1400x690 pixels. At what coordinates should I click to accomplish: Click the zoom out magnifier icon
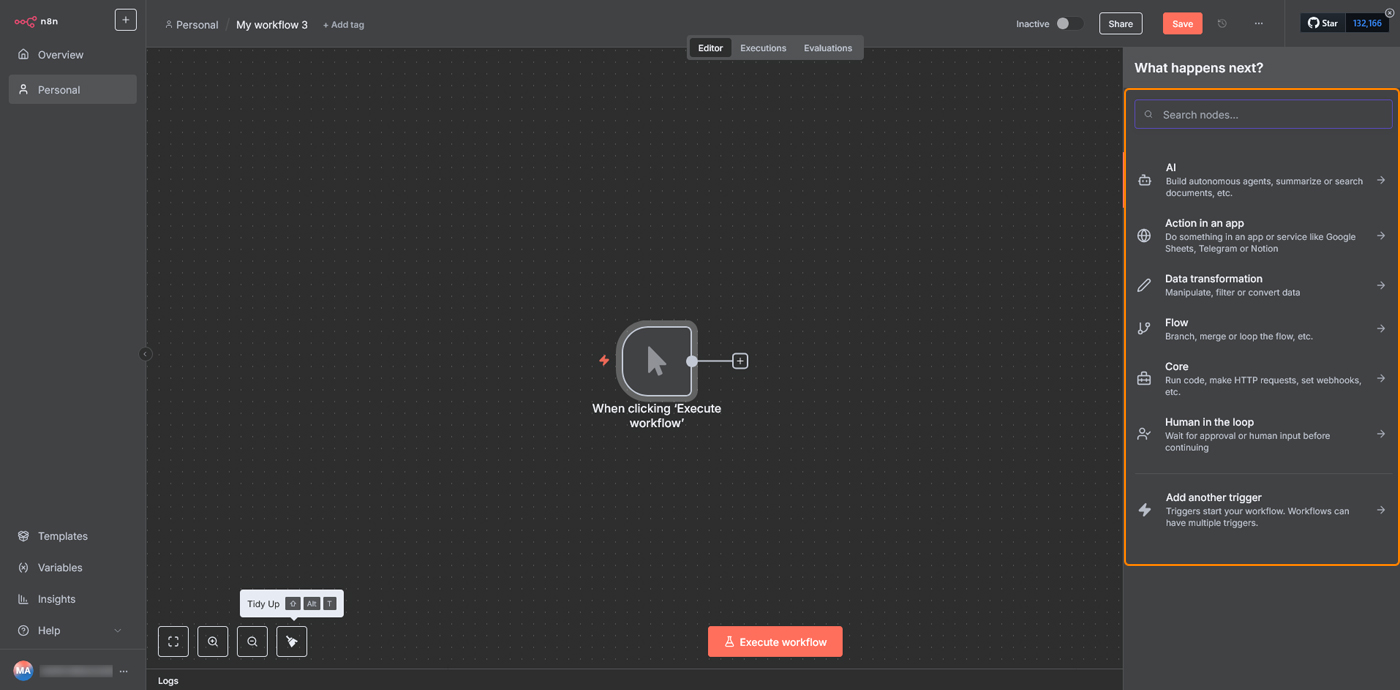(252, 642)
